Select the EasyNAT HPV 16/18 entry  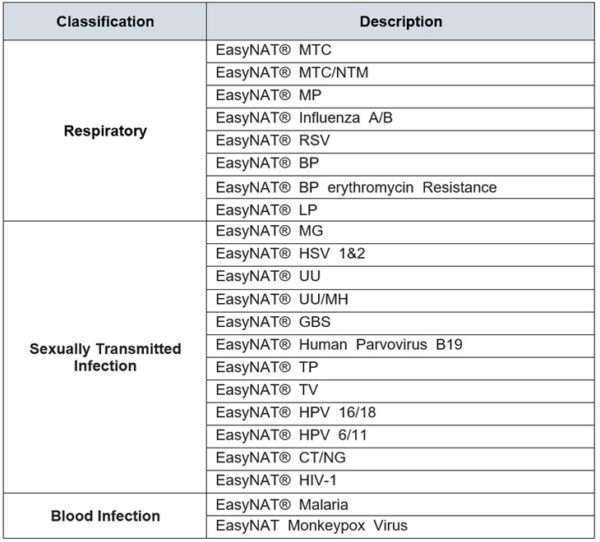tap(282, 412)
